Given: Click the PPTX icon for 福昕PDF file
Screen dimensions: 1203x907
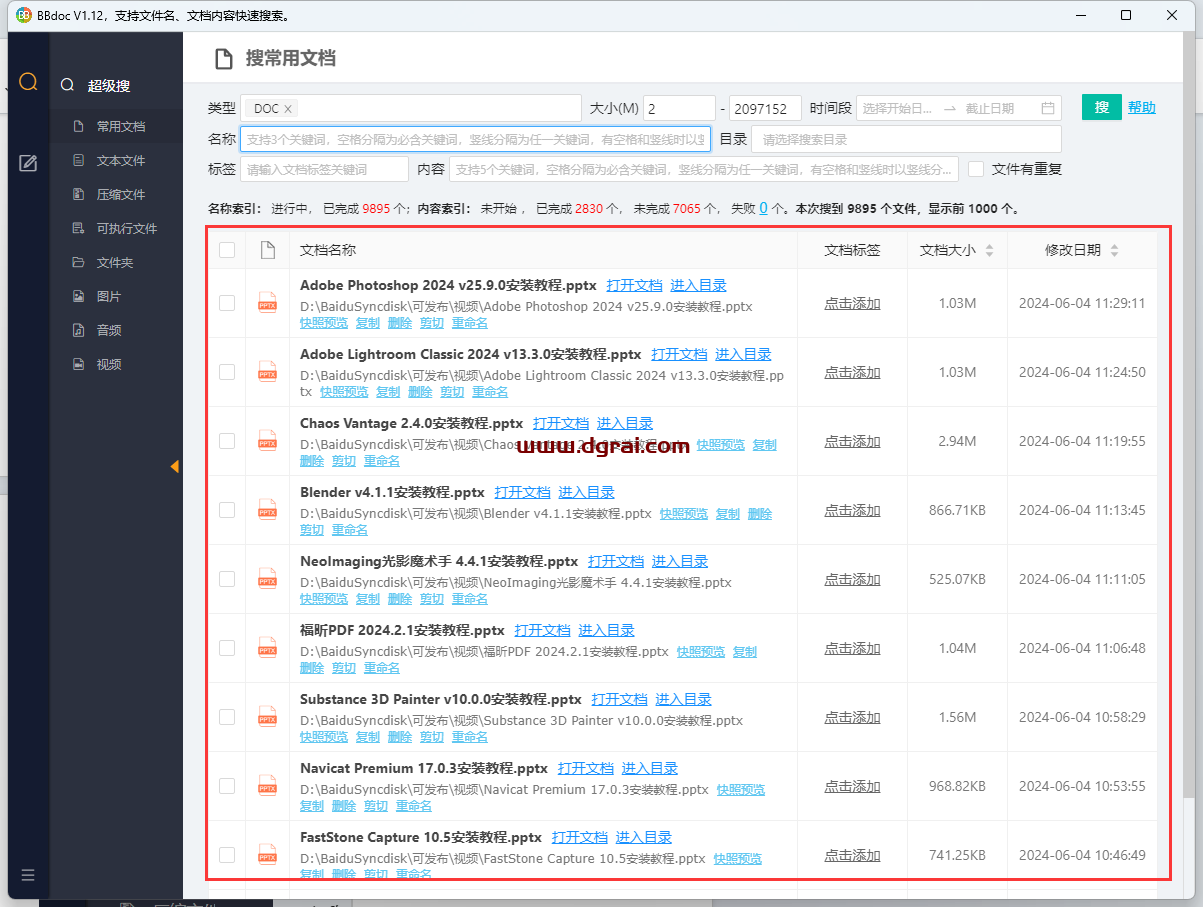Looking at the screenshot, I should [267, 648].
